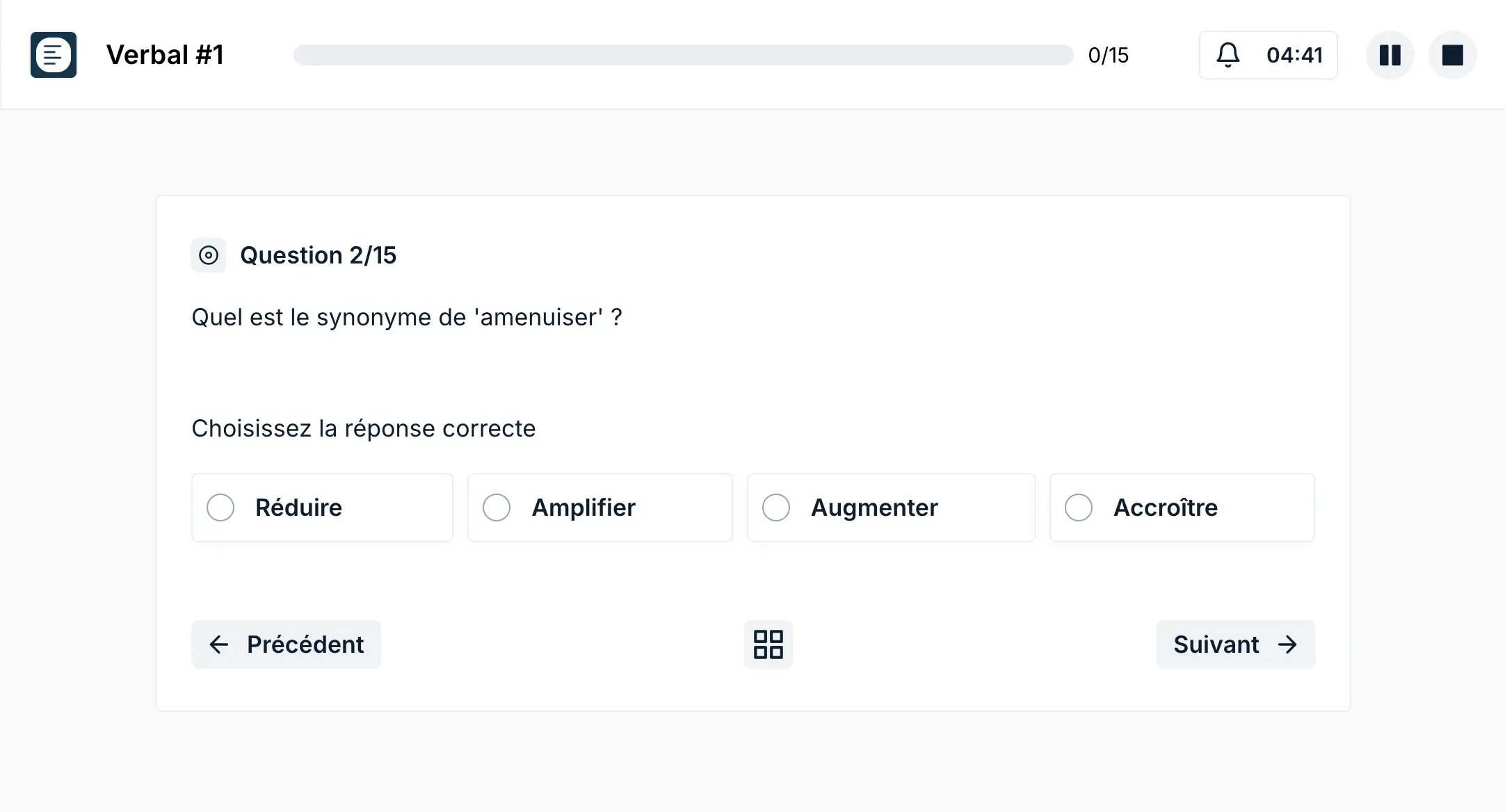Pause the quiz timer
The width and height of the screenshot is (1505, 812).
click(x=1389, y=55)
